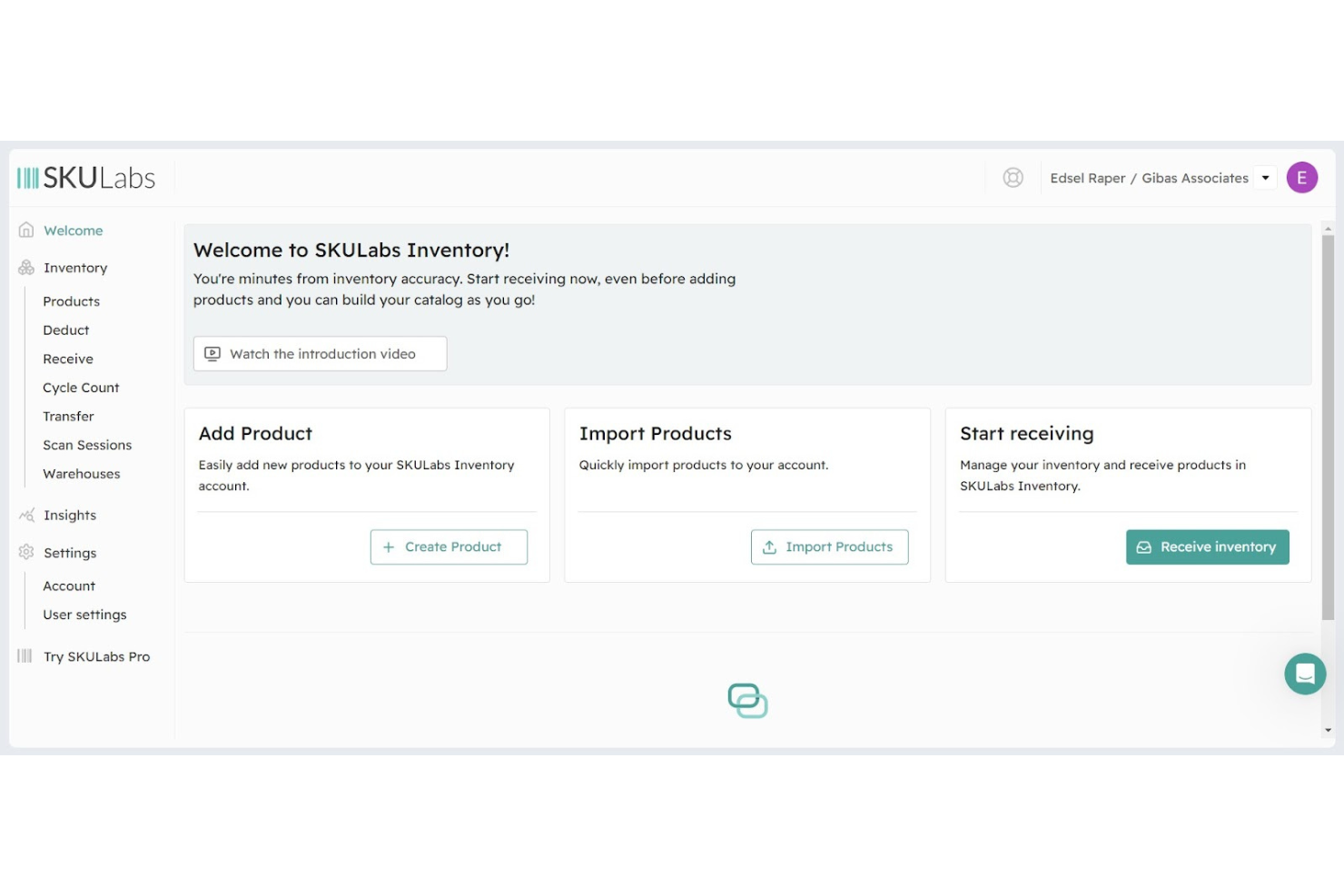The width and height of the screenshot is (1344, 896).
Task: Click the Welcome home icon
Action: tap(26, 231)
